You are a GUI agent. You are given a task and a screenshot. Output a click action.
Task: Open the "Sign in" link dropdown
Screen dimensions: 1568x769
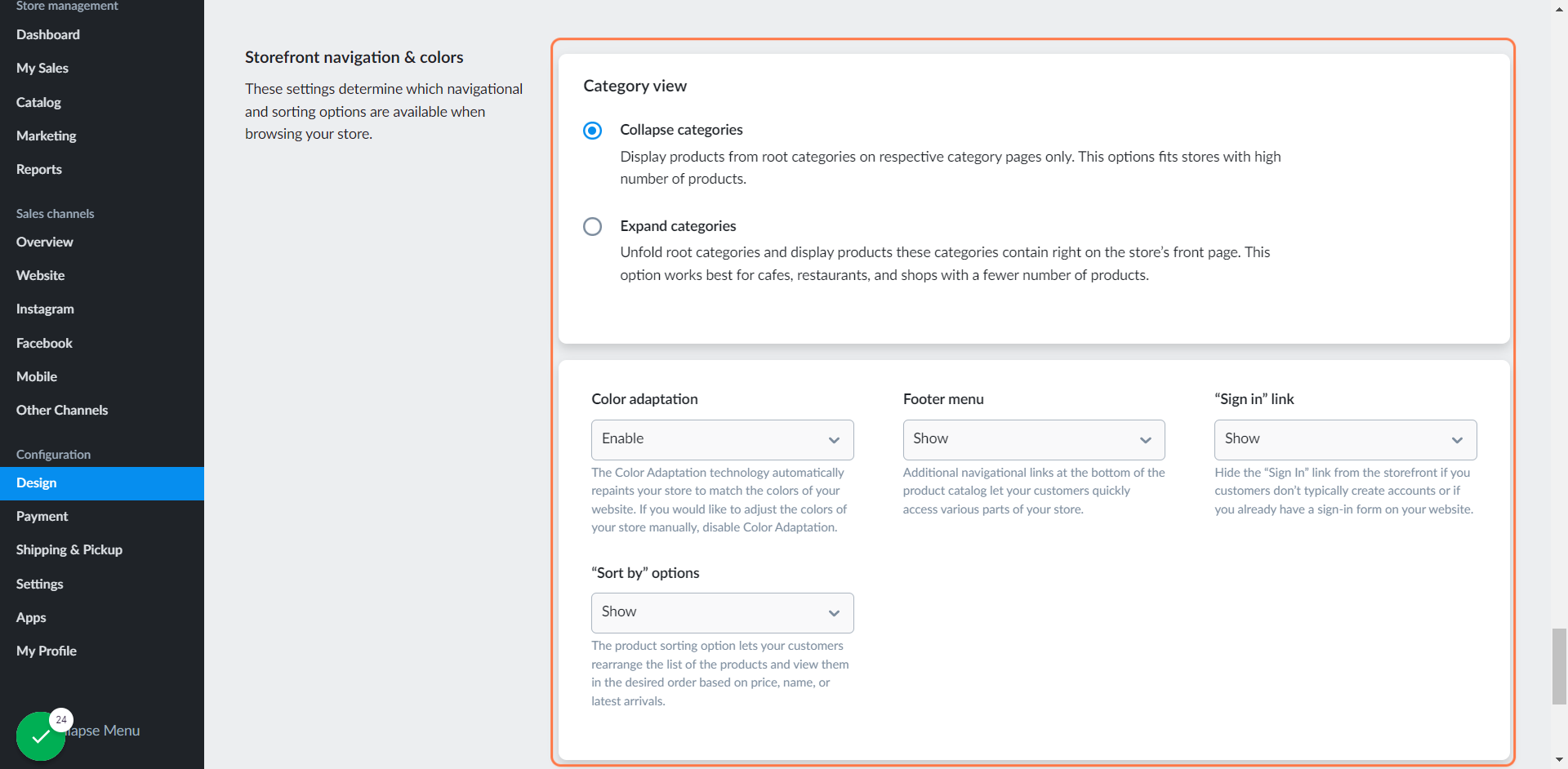click(x=1345, y=439)
